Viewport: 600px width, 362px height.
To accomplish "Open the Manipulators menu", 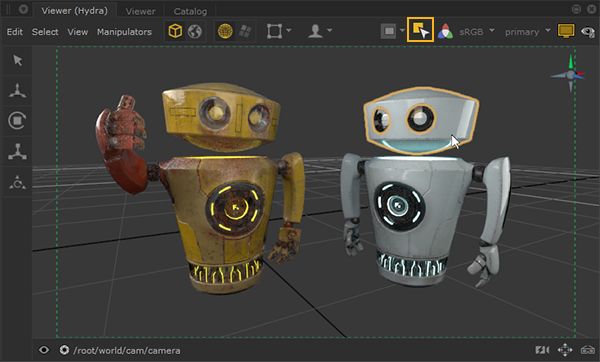I will (x=124, y=32).
